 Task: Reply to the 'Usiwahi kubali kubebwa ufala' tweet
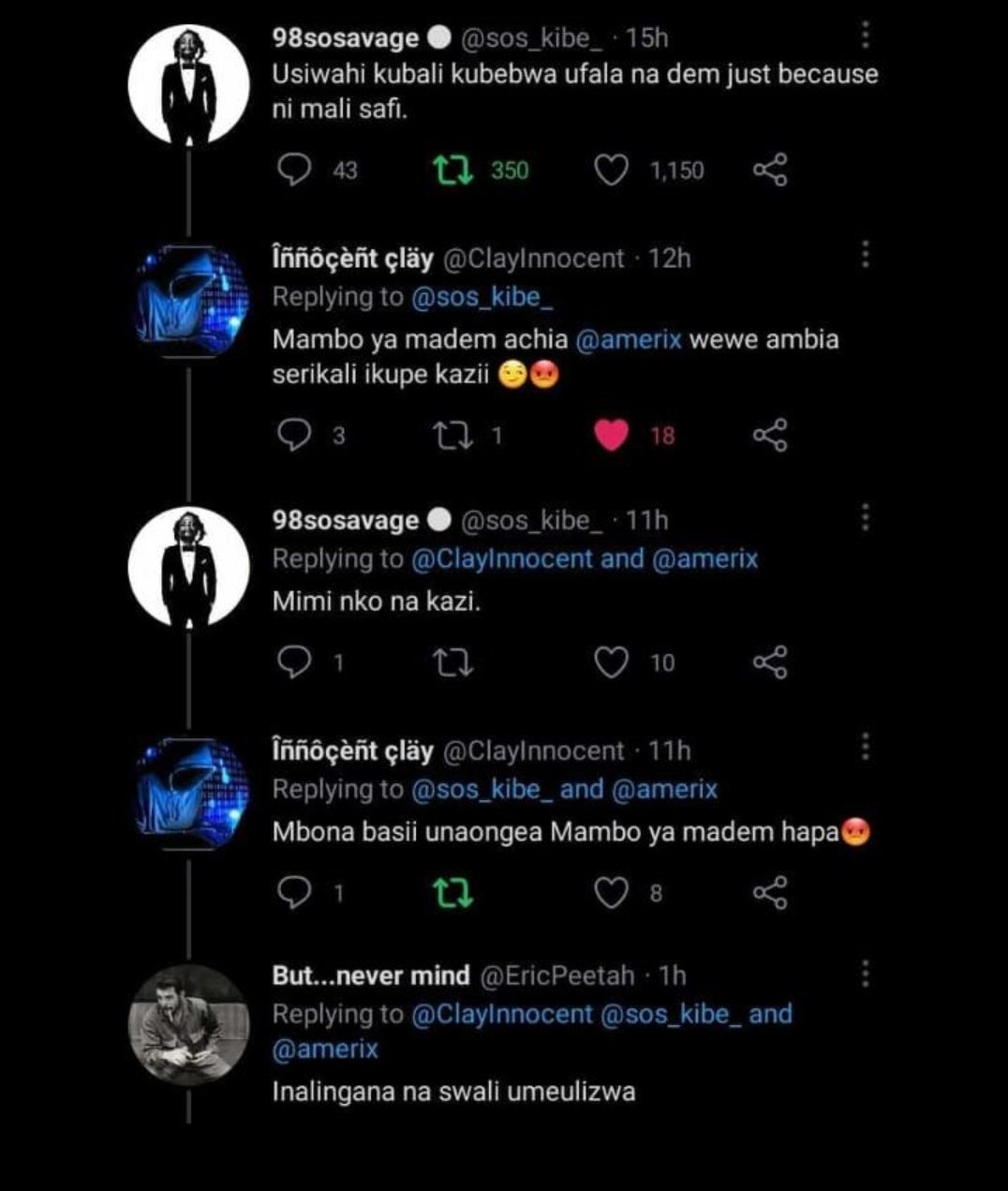(296, 171)
